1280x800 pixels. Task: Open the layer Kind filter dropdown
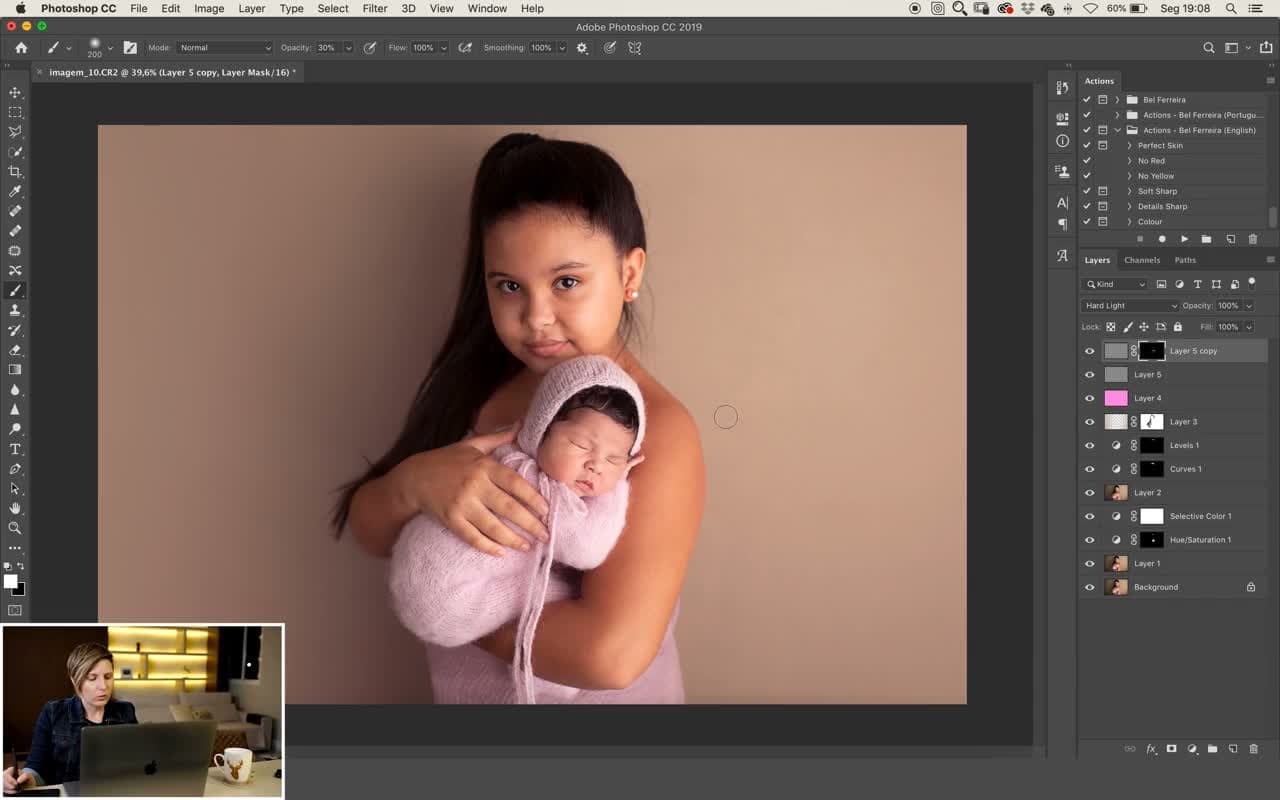coord(1116,284)
